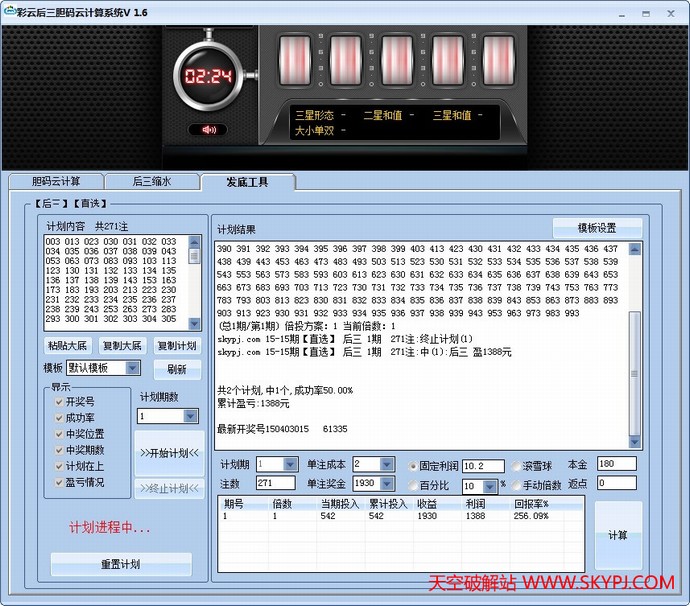Click the 本金 input field
The width and height of the screenshot is (690, 606).
tap(616, 464)
